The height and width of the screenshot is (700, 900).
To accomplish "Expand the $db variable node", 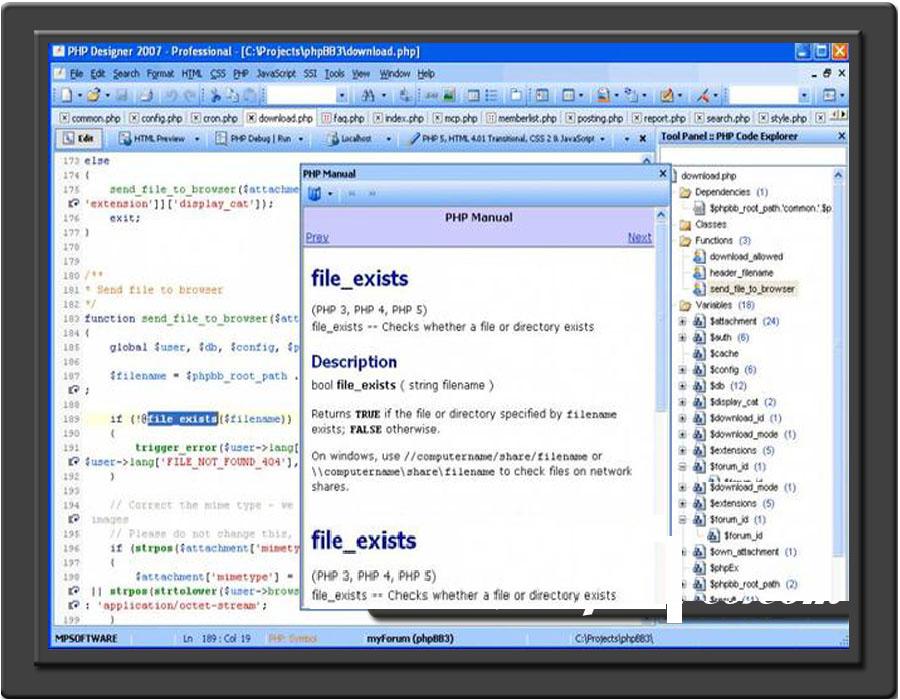I will pos(682,386).
